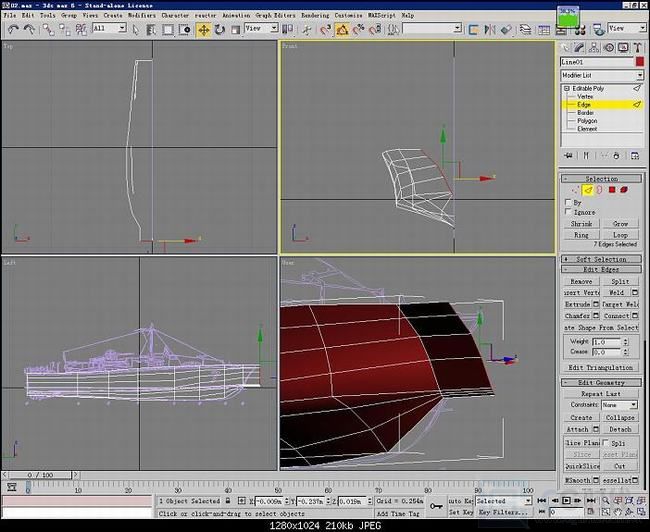Select the Select and Link tool
The height and width of the screenshot is (532, 650).
point(49,29)
